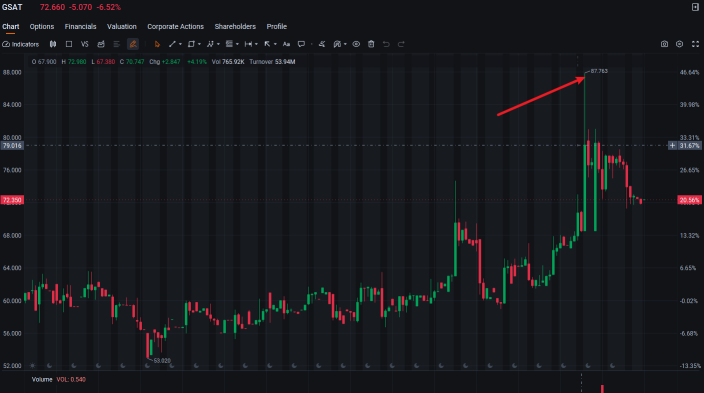This screenshot has width=704, height=393.
Task: Undo the last drawing action
Action: point(386,44)
